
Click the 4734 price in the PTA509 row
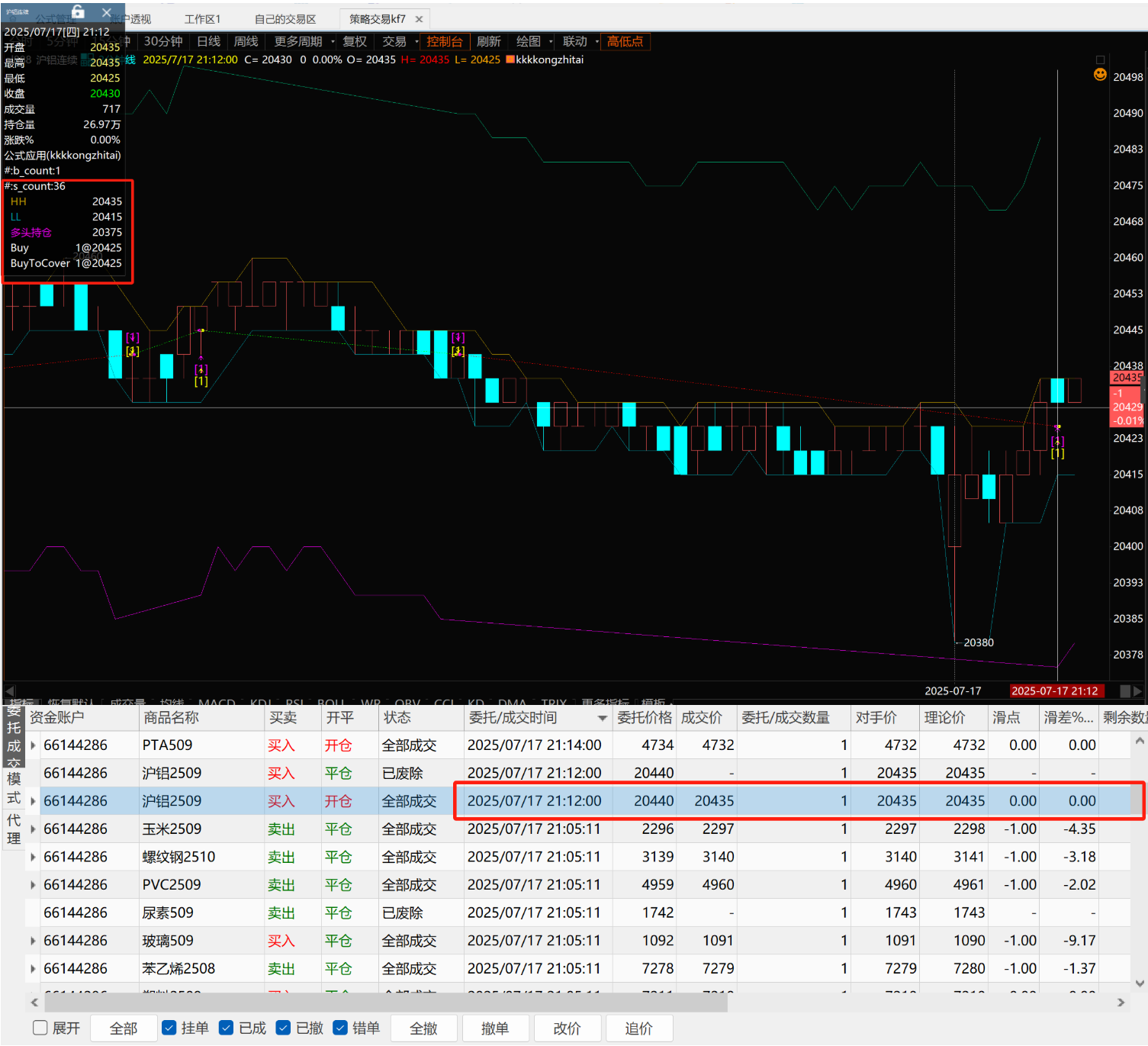tap(658, 745)
